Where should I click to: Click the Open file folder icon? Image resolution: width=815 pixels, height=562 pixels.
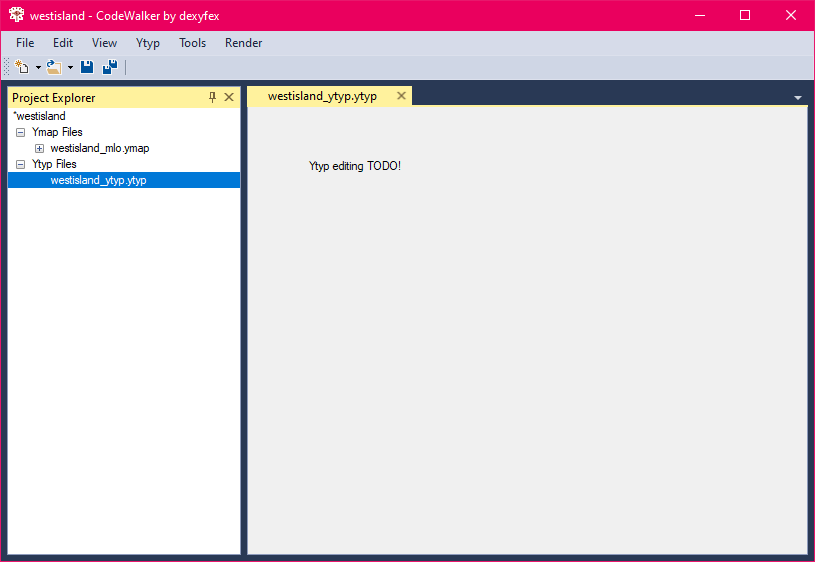click(x=54, y=67)
